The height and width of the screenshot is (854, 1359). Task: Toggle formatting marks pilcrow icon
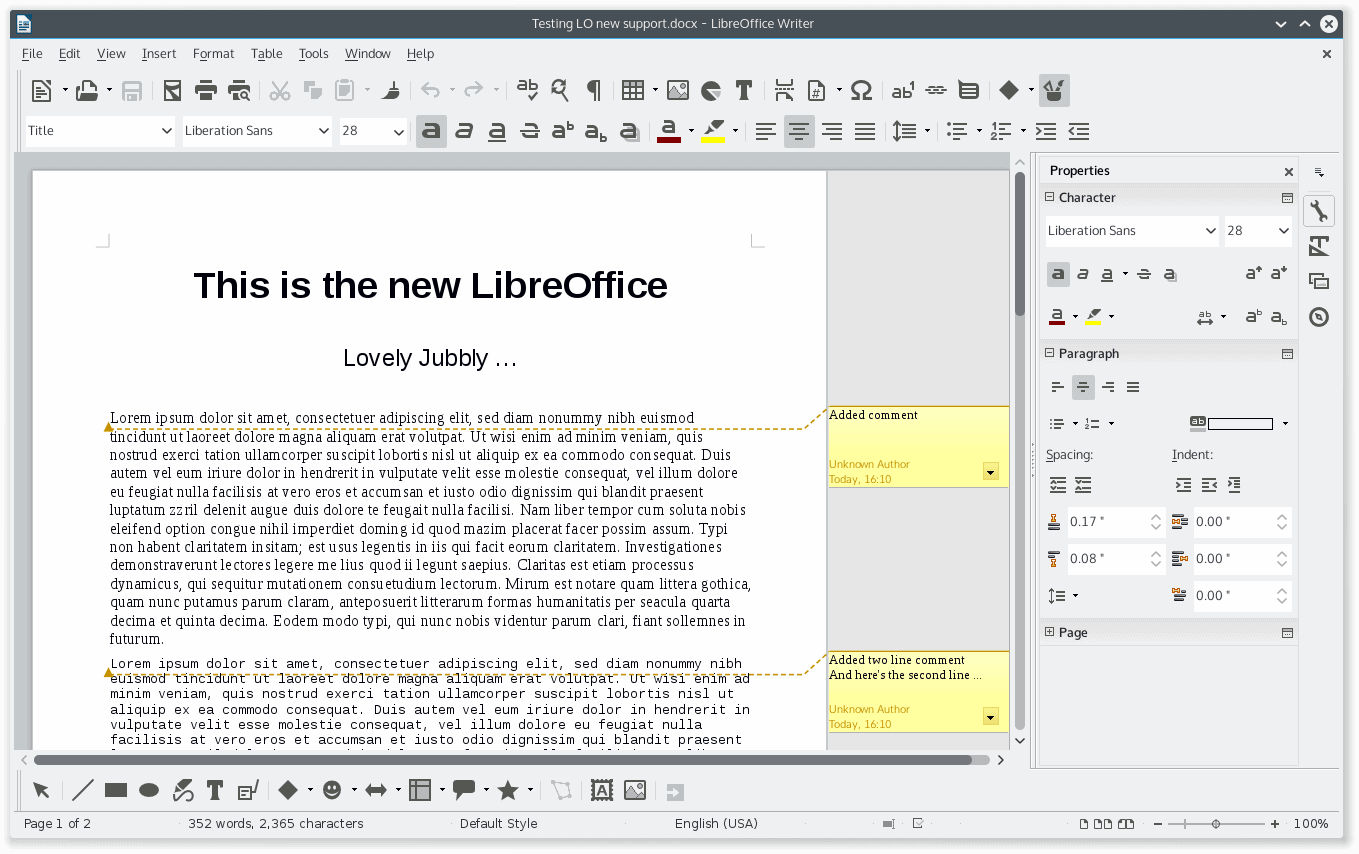(593, 91)
